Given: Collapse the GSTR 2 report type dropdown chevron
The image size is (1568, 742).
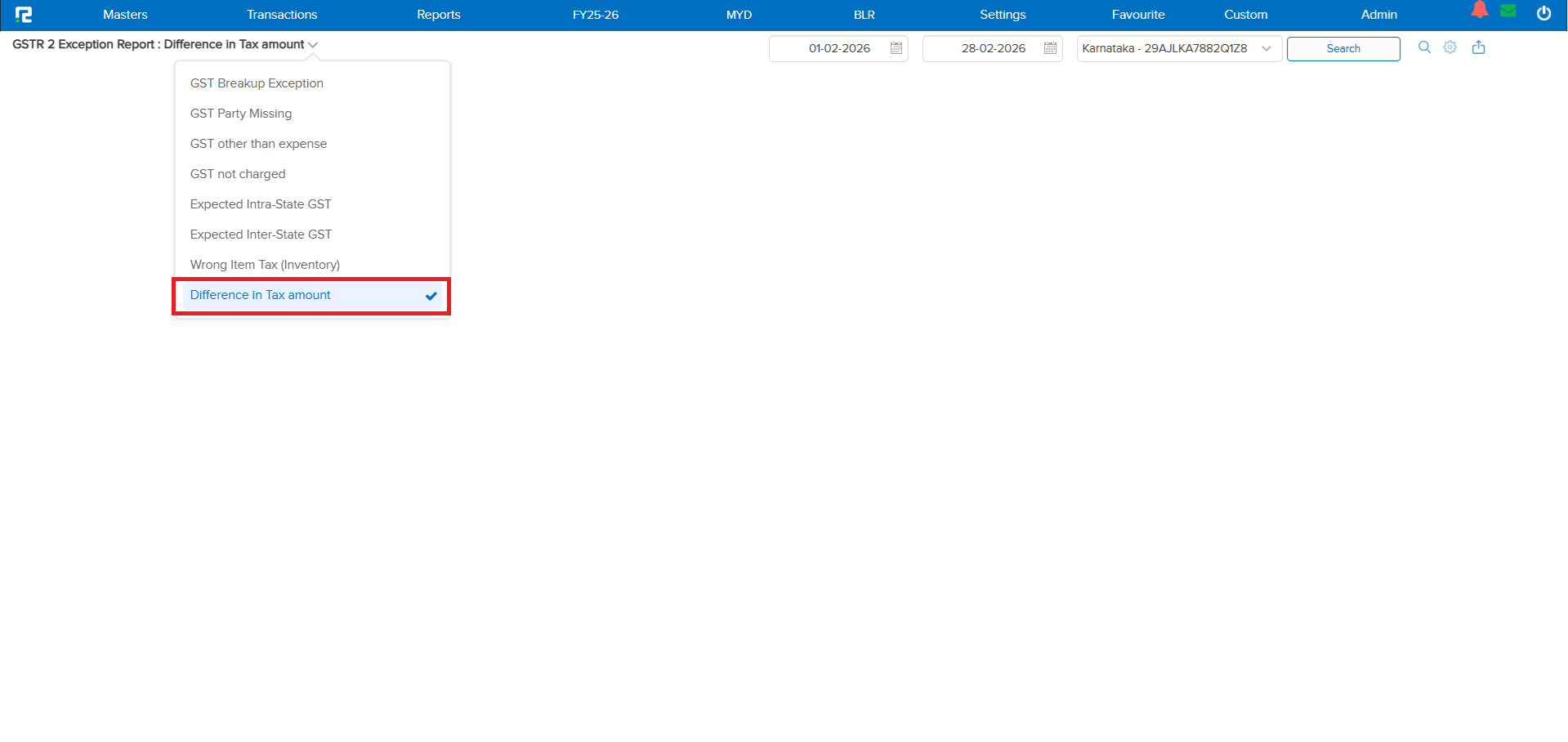Looking at the screenshot, I should [x=313, y=45].
